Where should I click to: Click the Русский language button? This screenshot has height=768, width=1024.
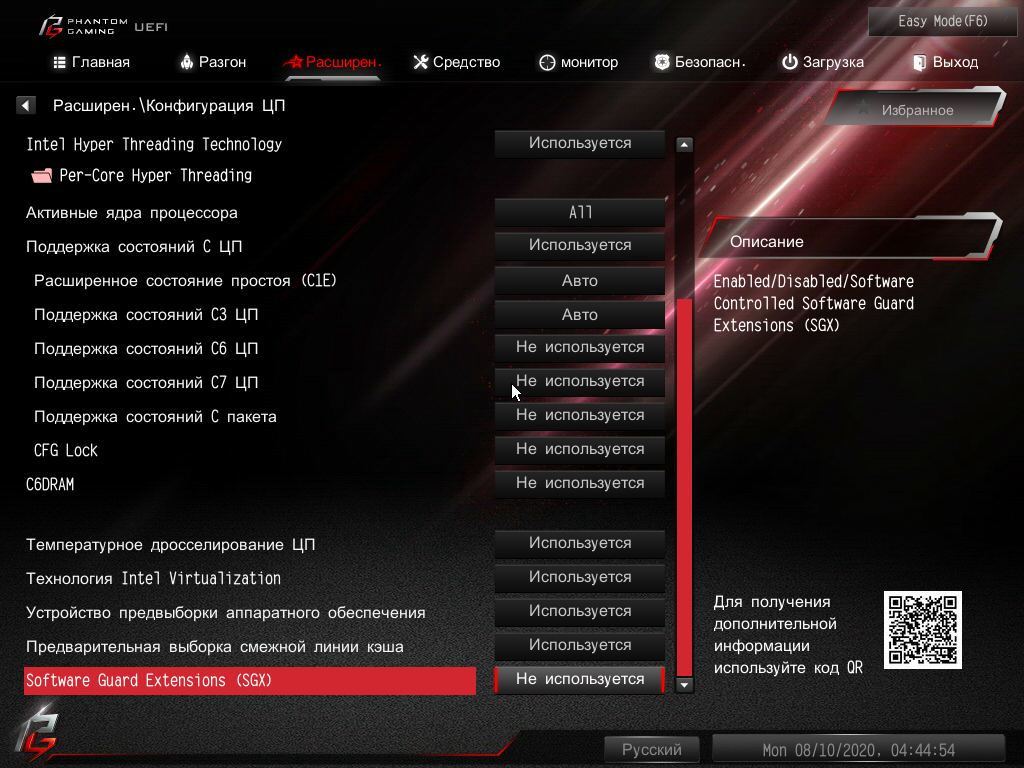tap(651, 749)
